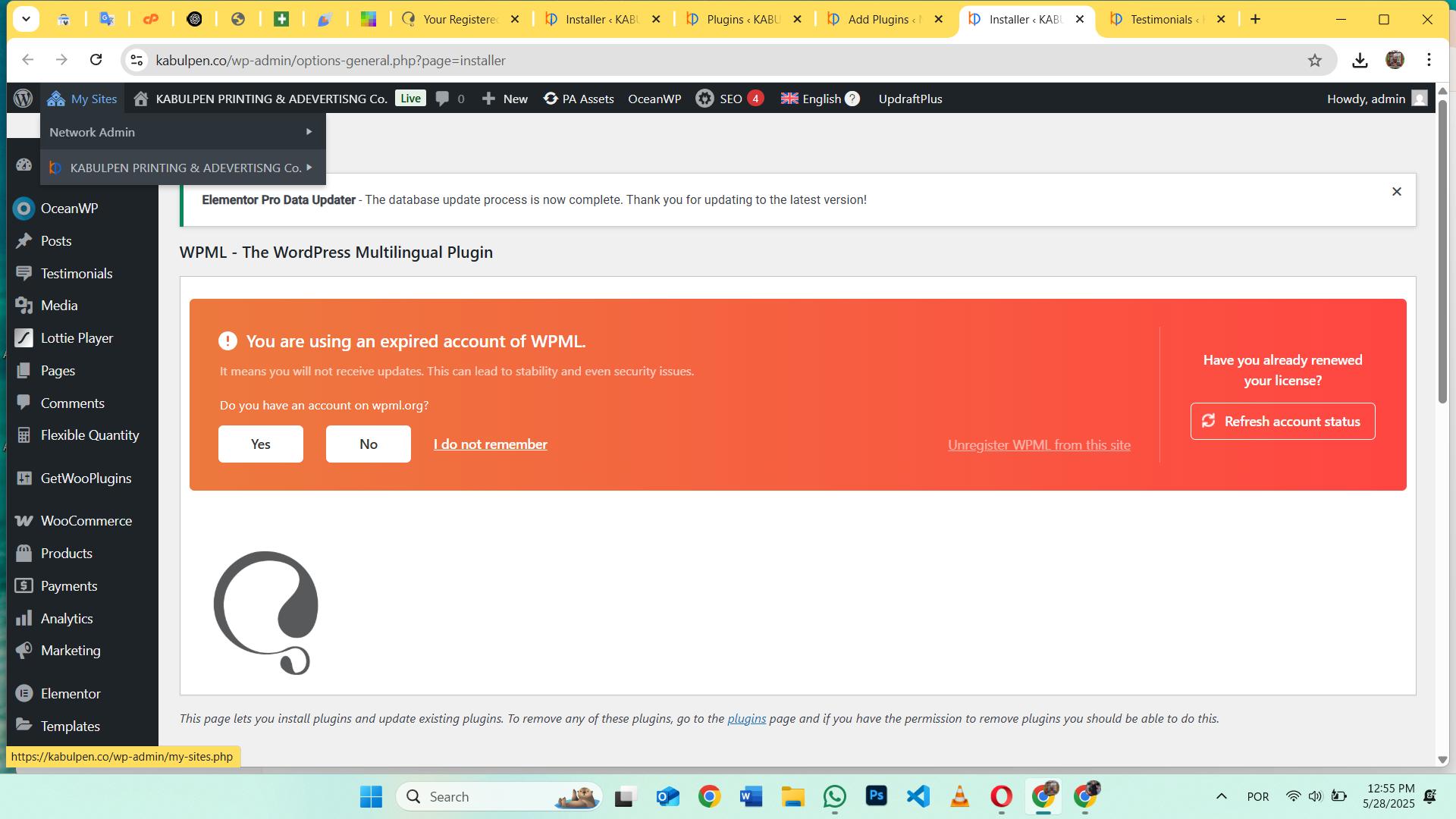Open WhatsApp from the taskbar
The width and height of the screenshot is (1456, 819).
click(x=834, y=796)
